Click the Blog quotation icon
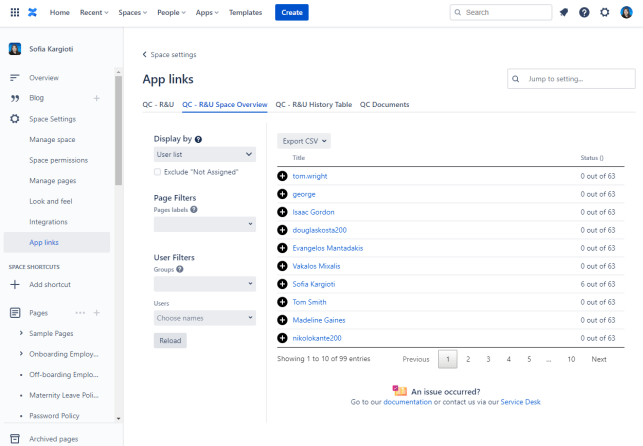This screenshot has width=643, height=446. (15, 98)
